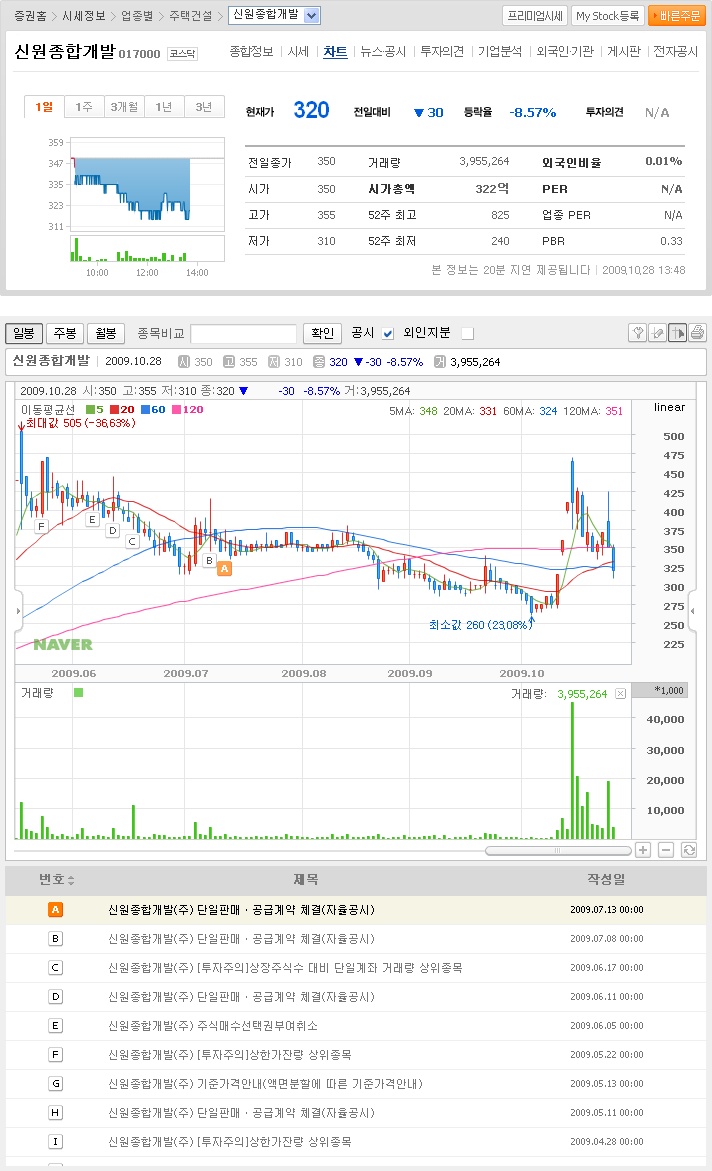Toggle the crosshair cursor tool
Image resolution: width=712 pixels, height=1171 pixels.
click(x=678, y=332)
